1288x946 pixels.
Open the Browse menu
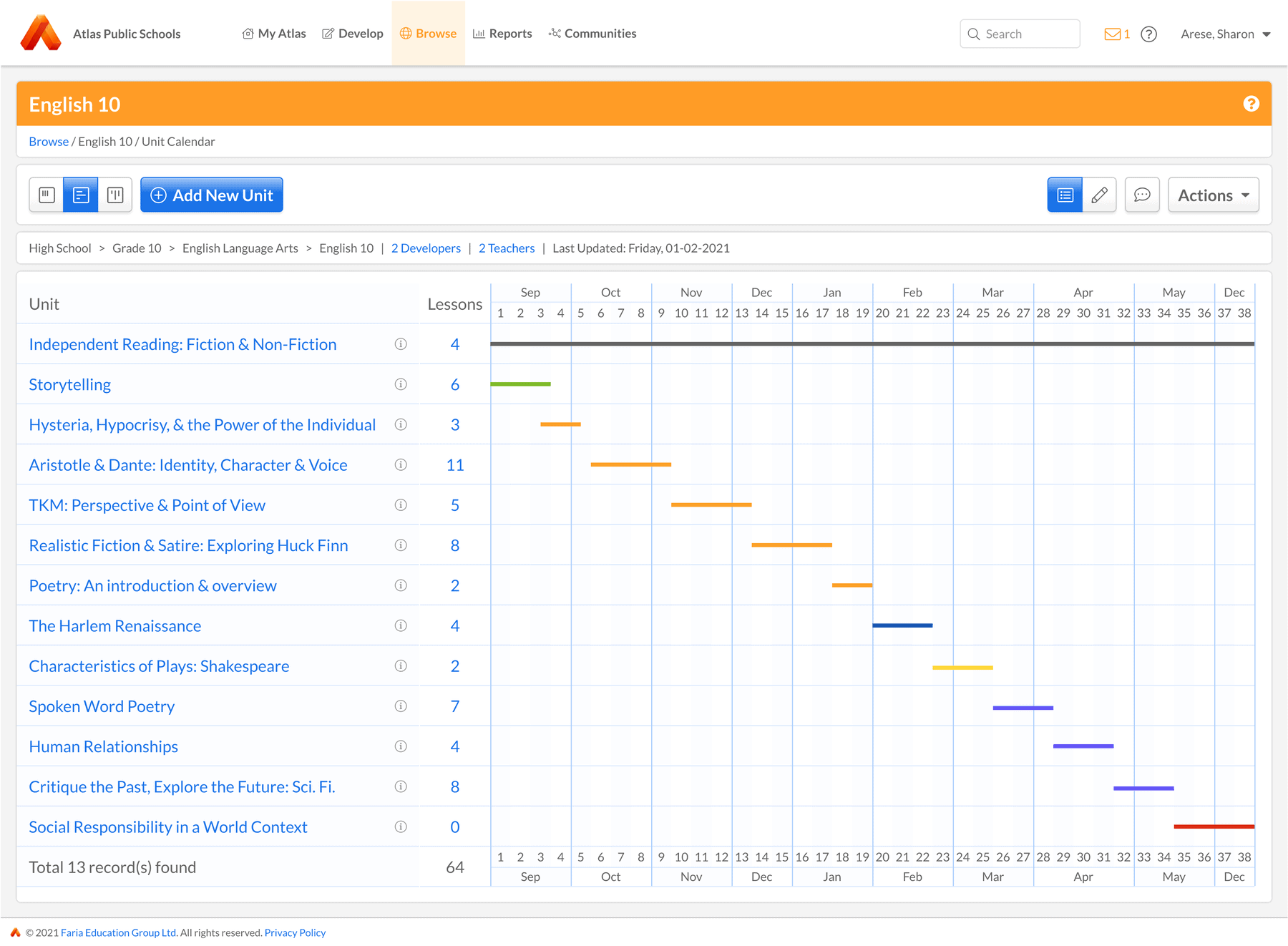tap(428, 34)
